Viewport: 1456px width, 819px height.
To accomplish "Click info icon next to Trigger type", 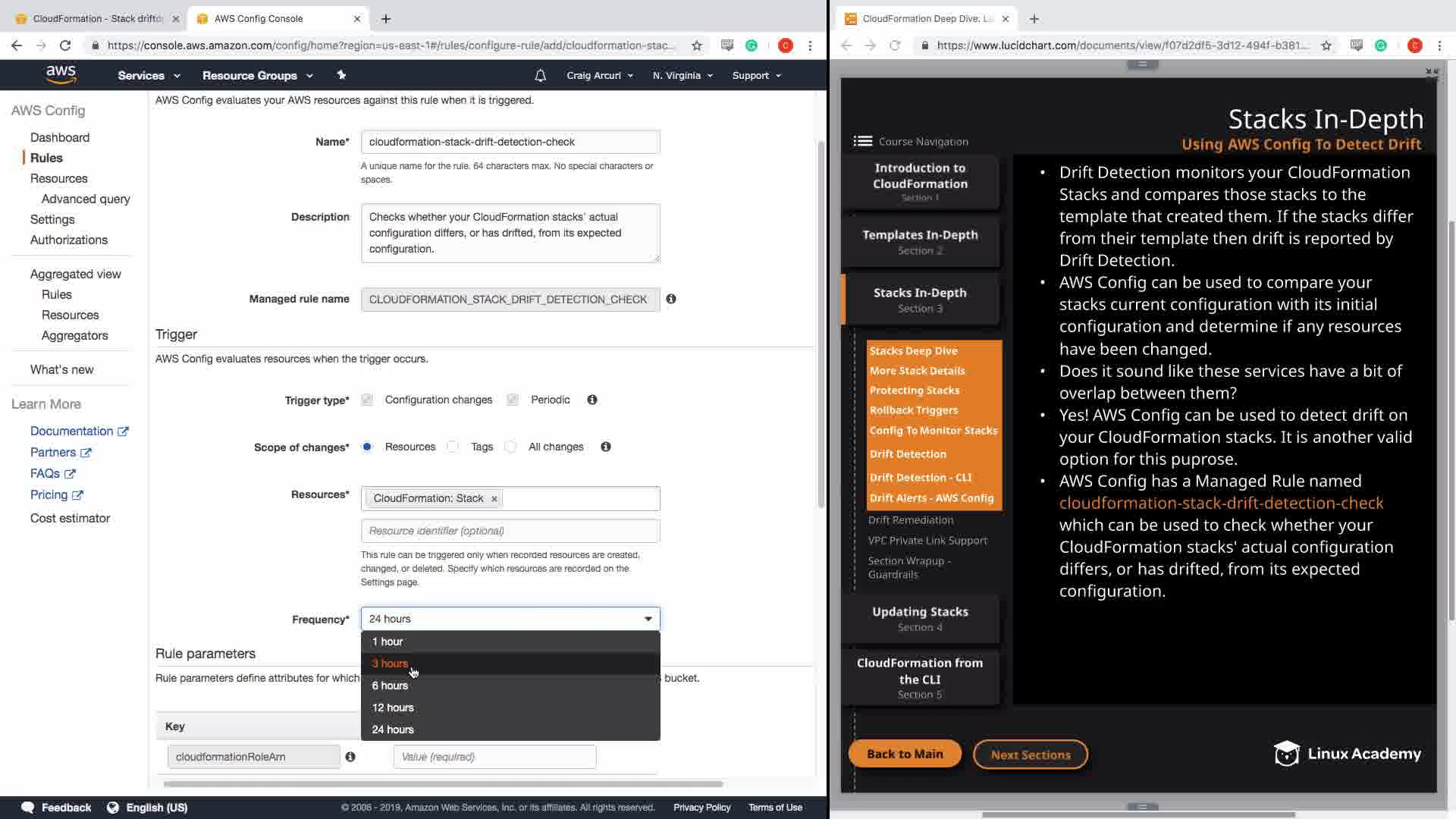I will pyautogui.click(x=592, y=400).
